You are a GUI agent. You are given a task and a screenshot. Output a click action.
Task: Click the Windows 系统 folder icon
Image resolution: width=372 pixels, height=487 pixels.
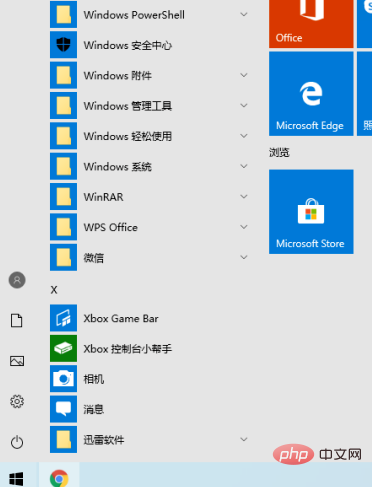[63, 166]
